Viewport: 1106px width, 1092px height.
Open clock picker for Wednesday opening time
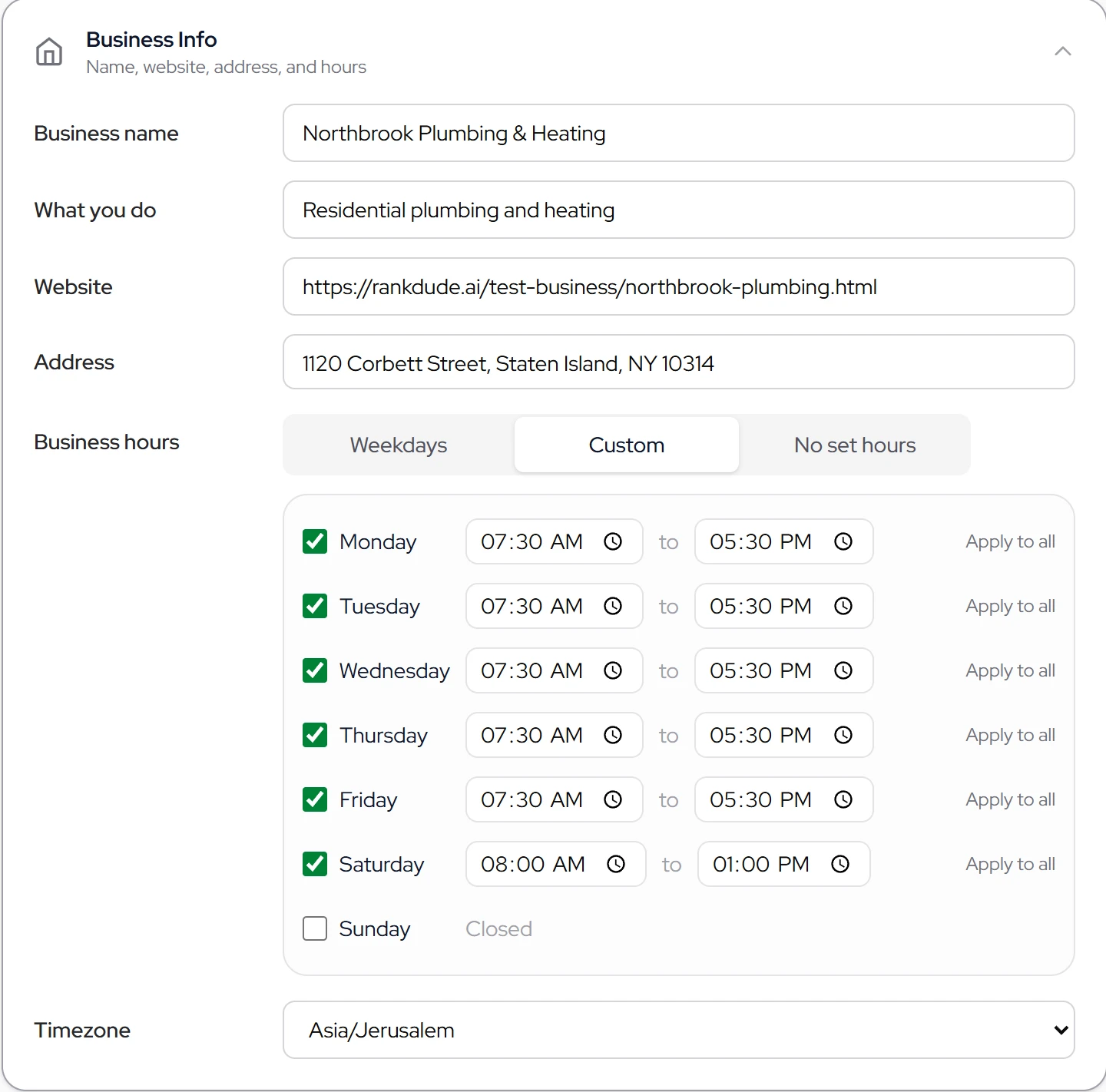(613, 670)
